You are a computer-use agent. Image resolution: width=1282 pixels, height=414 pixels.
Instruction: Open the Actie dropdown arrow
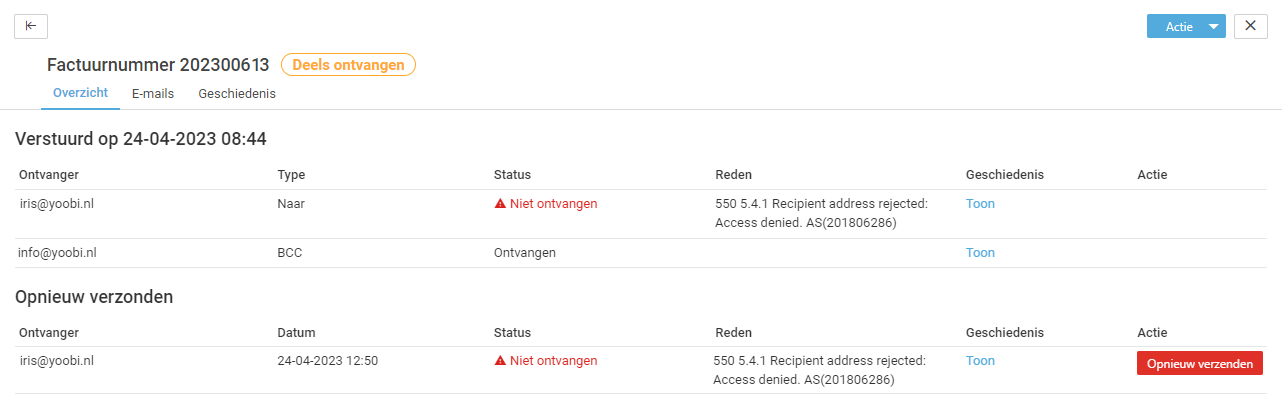tap(1214, 27)
